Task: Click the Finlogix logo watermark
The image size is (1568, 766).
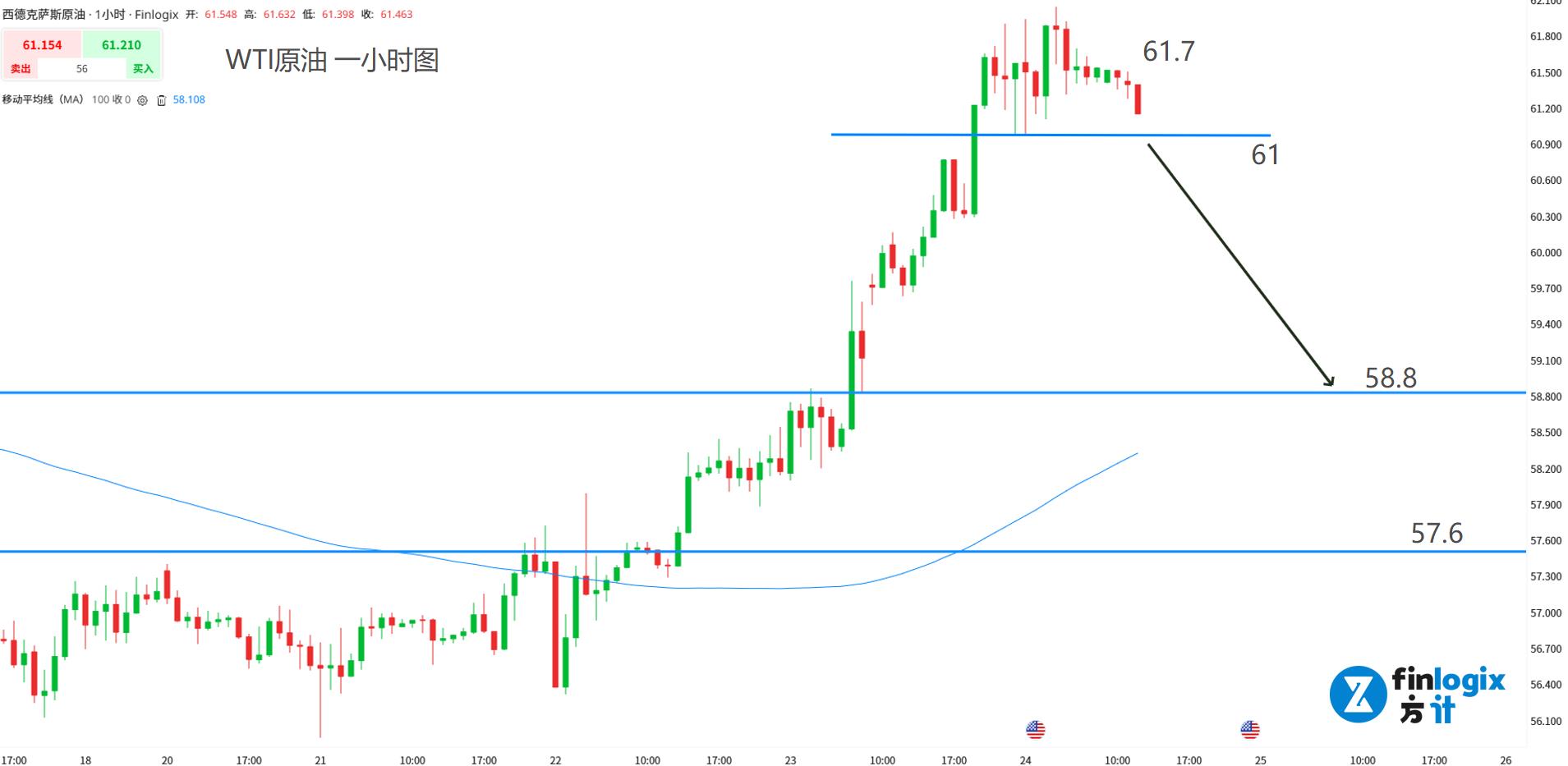Action: [1417, 695]
